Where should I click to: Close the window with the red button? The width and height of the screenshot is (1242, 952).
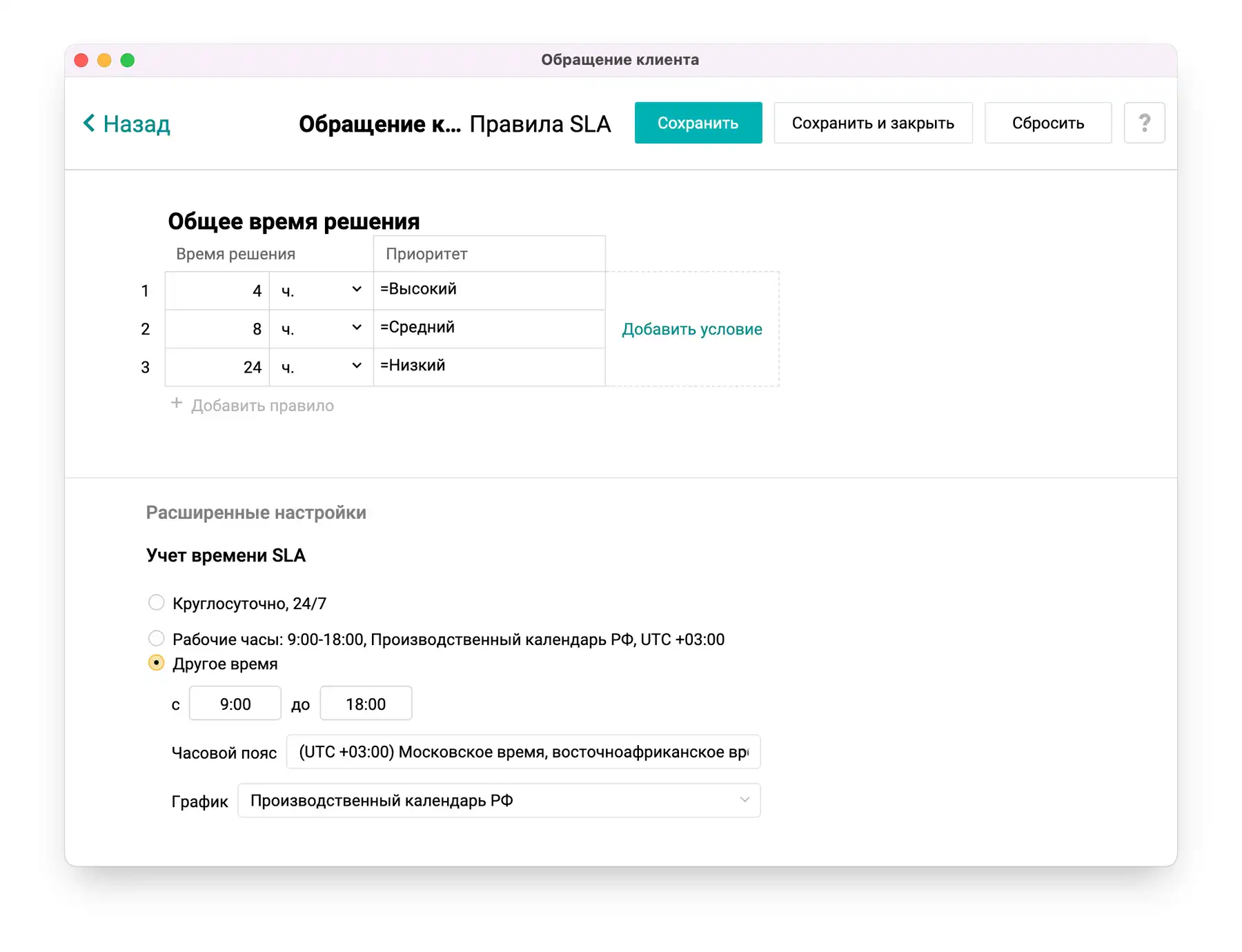coord(81,60)
